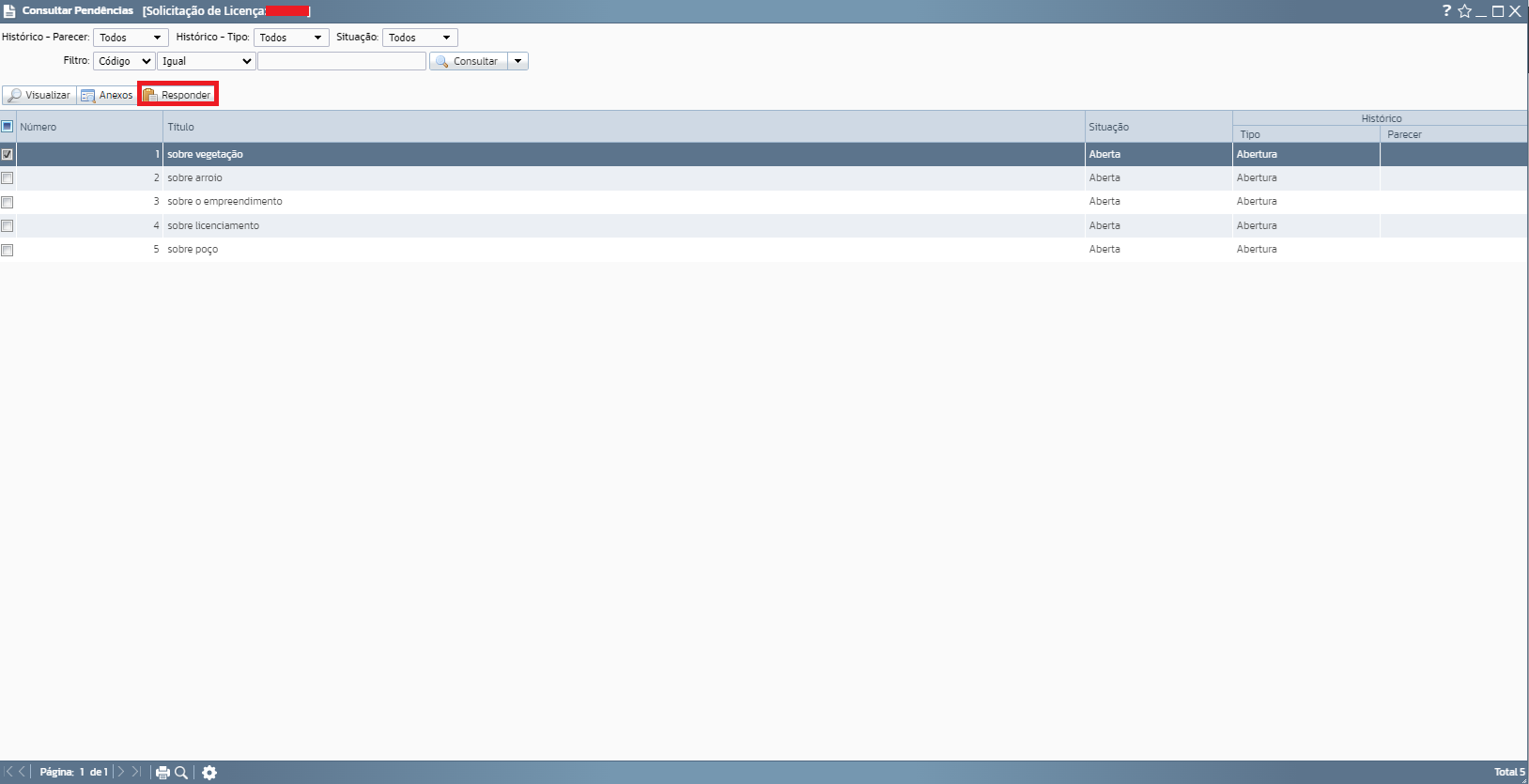Check the 'sobre o empreendimento' row checkbox

pyautogui.click(x=8, y=202)
